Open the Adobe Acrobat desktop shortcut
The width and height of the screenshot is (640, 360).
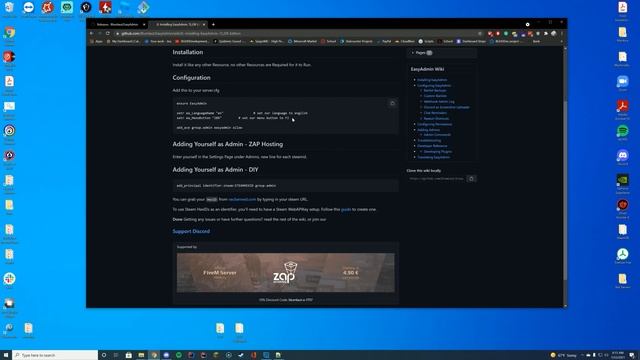(x=622, y=109)
